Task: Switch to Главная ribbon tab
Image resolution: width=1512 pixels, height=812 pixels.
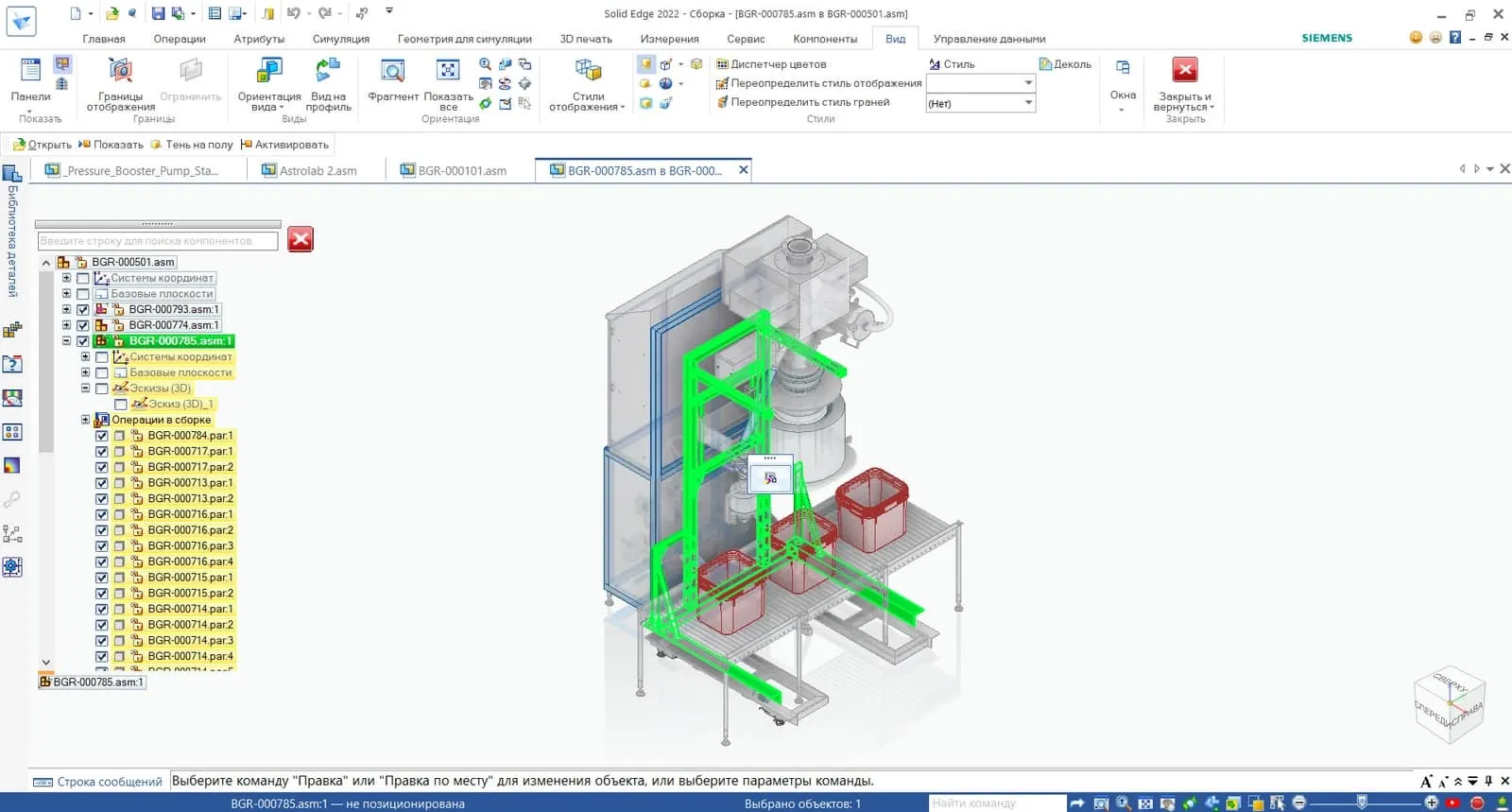Action: click(x=104, y=39)
